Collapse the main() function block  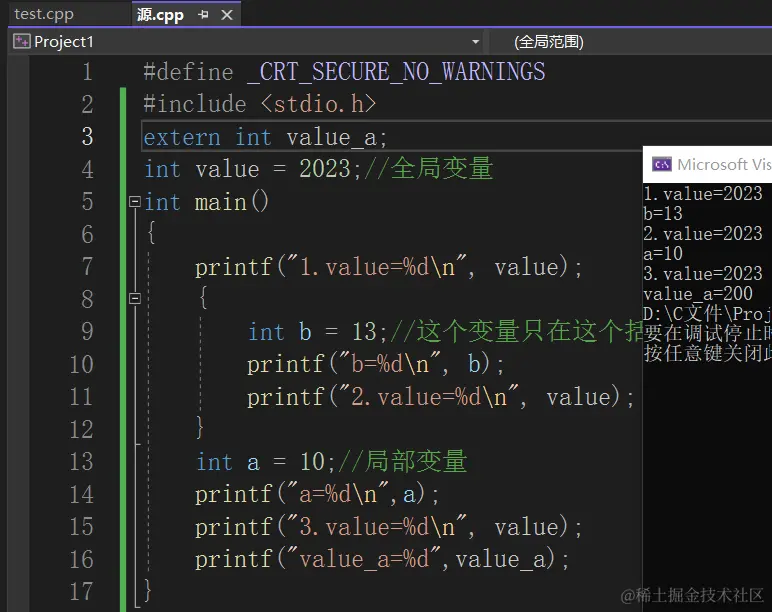click(134, 201)
